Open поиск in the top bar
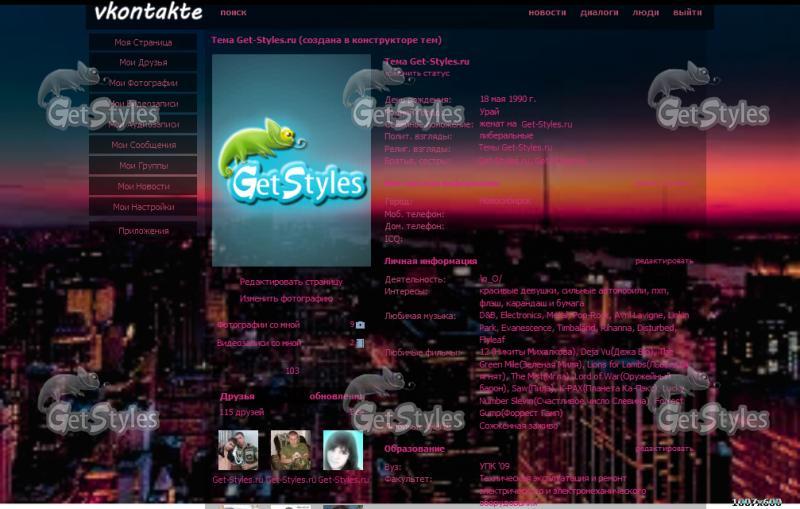This screenshot has width=800, height=509. 233,12
